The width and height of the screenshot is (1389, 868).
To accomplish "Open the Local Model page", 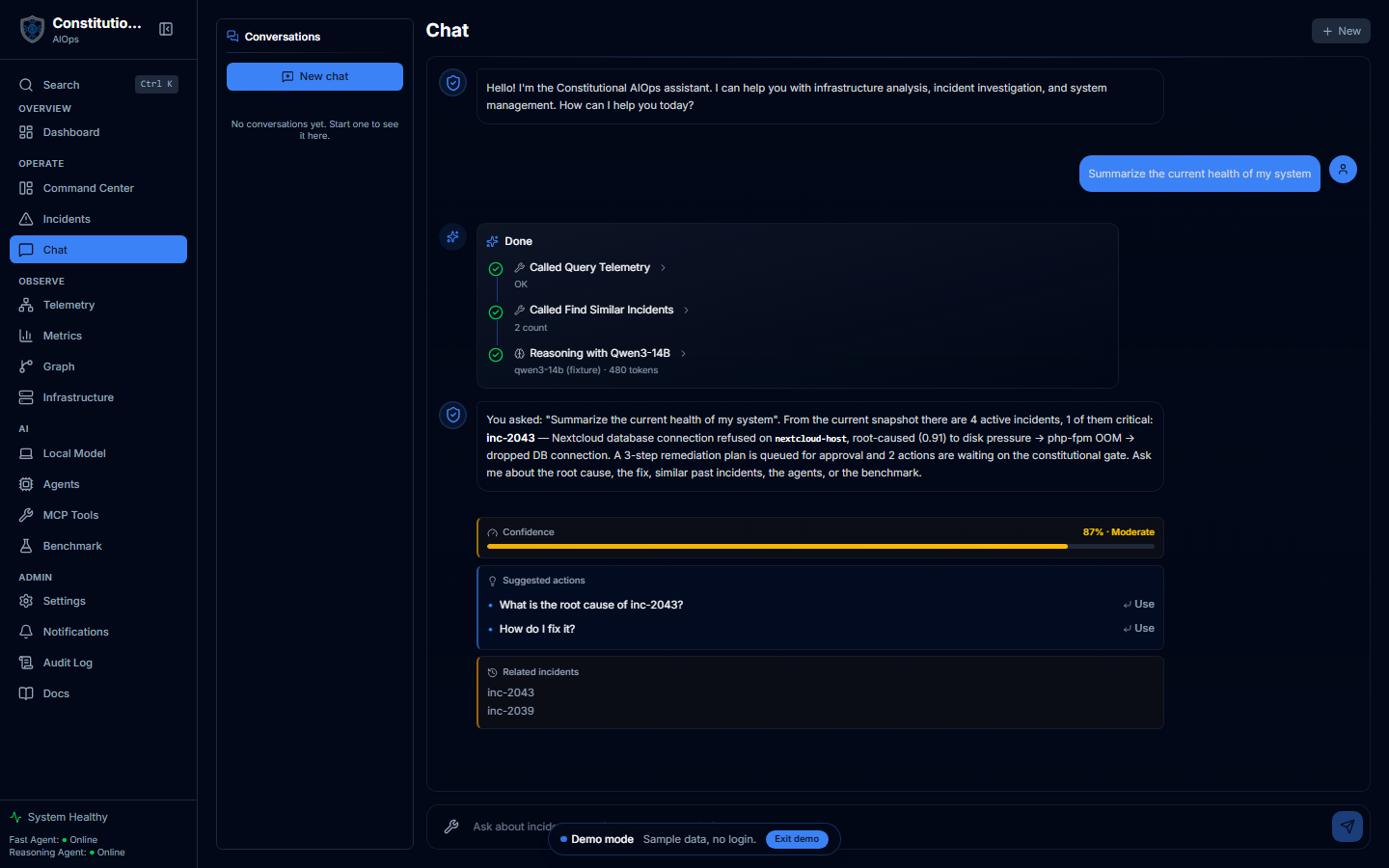I will (98, 453).
